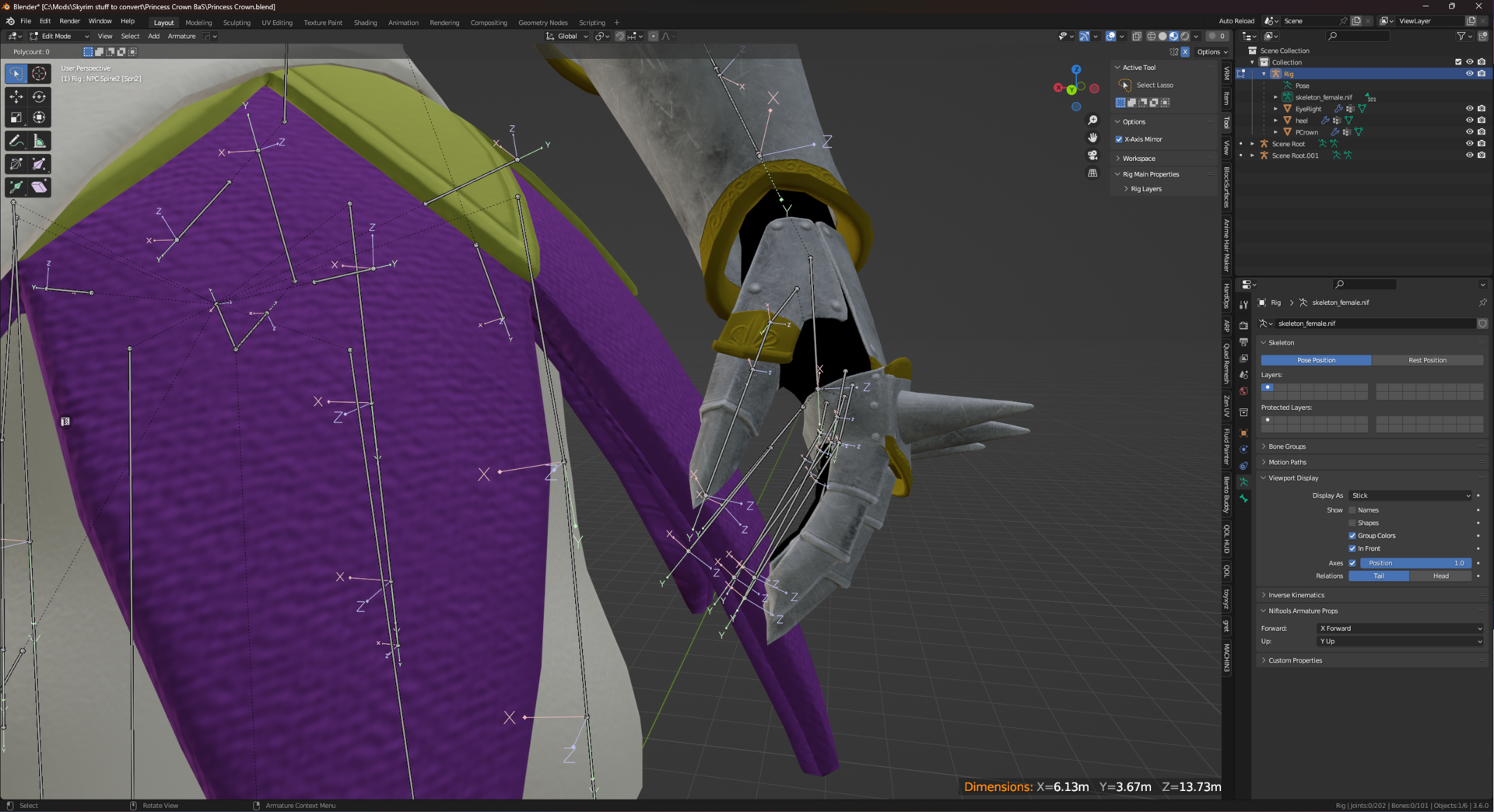
Task: Select the Lasso selection tool in toolbar
Action: [x=16, y=73]
